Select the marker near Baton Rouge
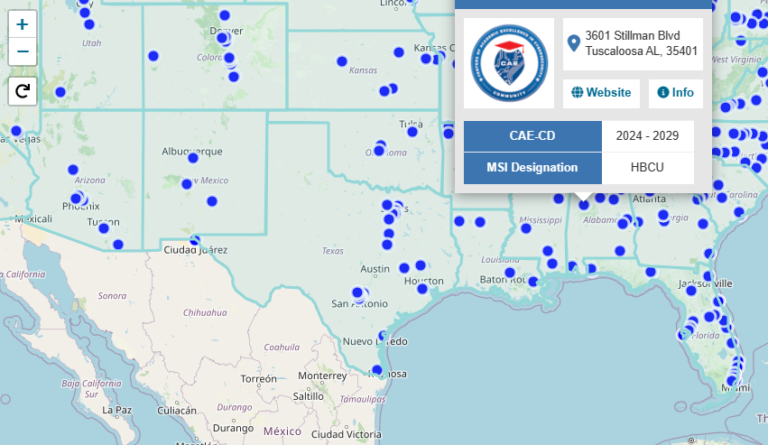Viewport: 768px width, 445px height. (509, 271)
